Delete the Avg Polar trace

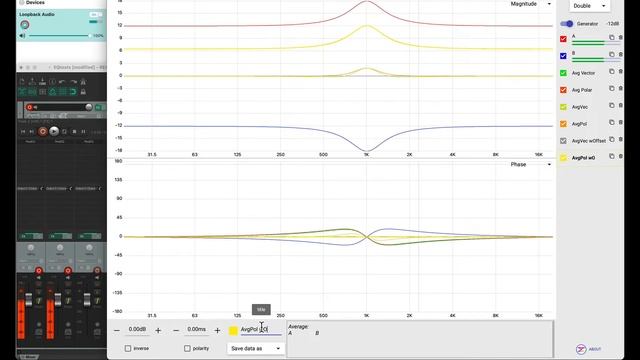pos(621,89)
